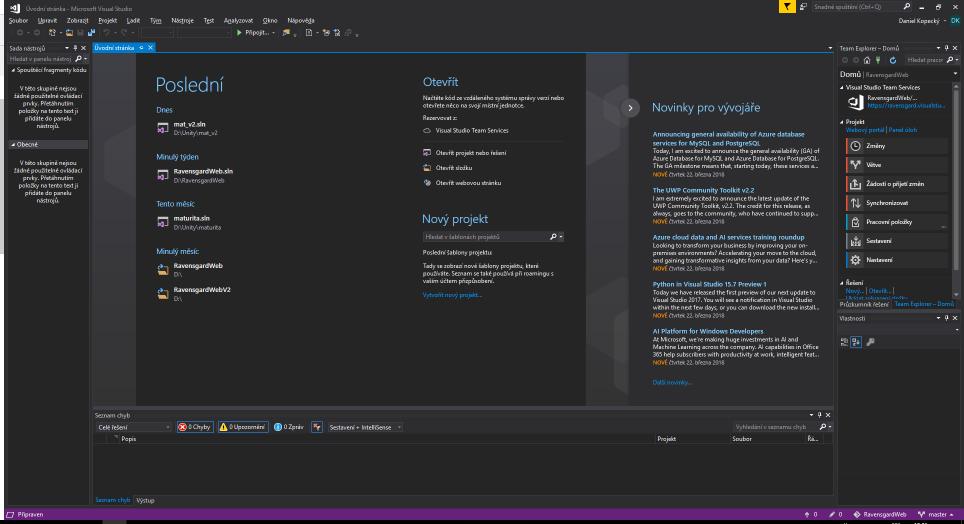The height and width of the screenshot is (524, 964).
Task: Click Otevřít složku link
Action: coord(454,168)
